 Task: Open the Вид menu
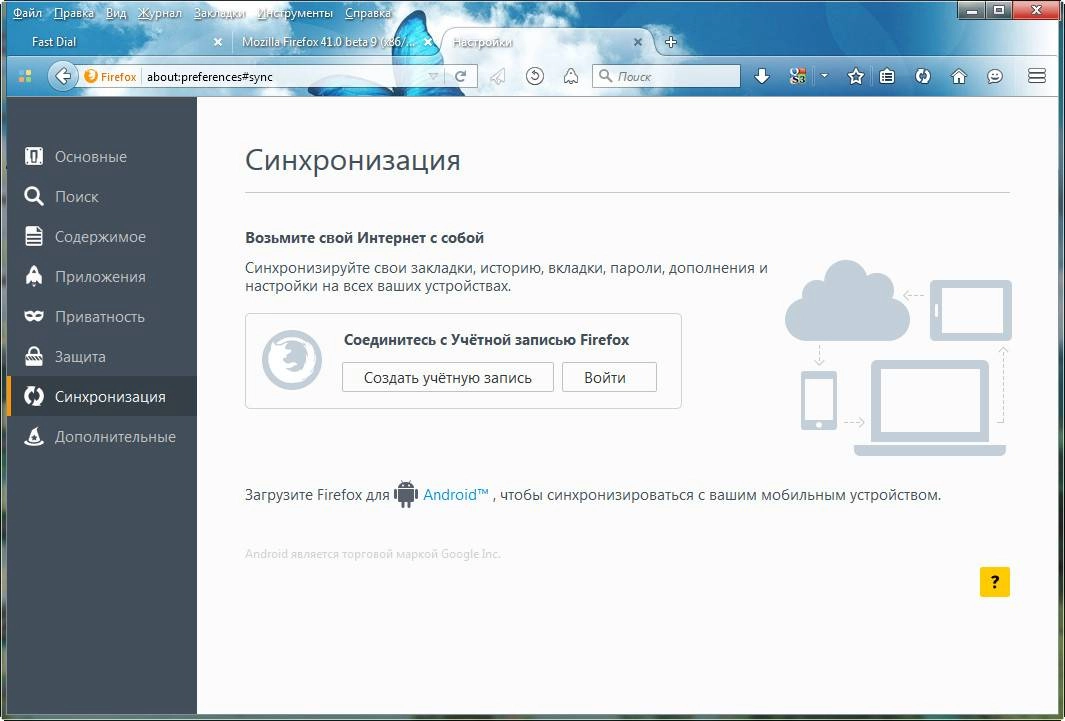click(116, 13)
